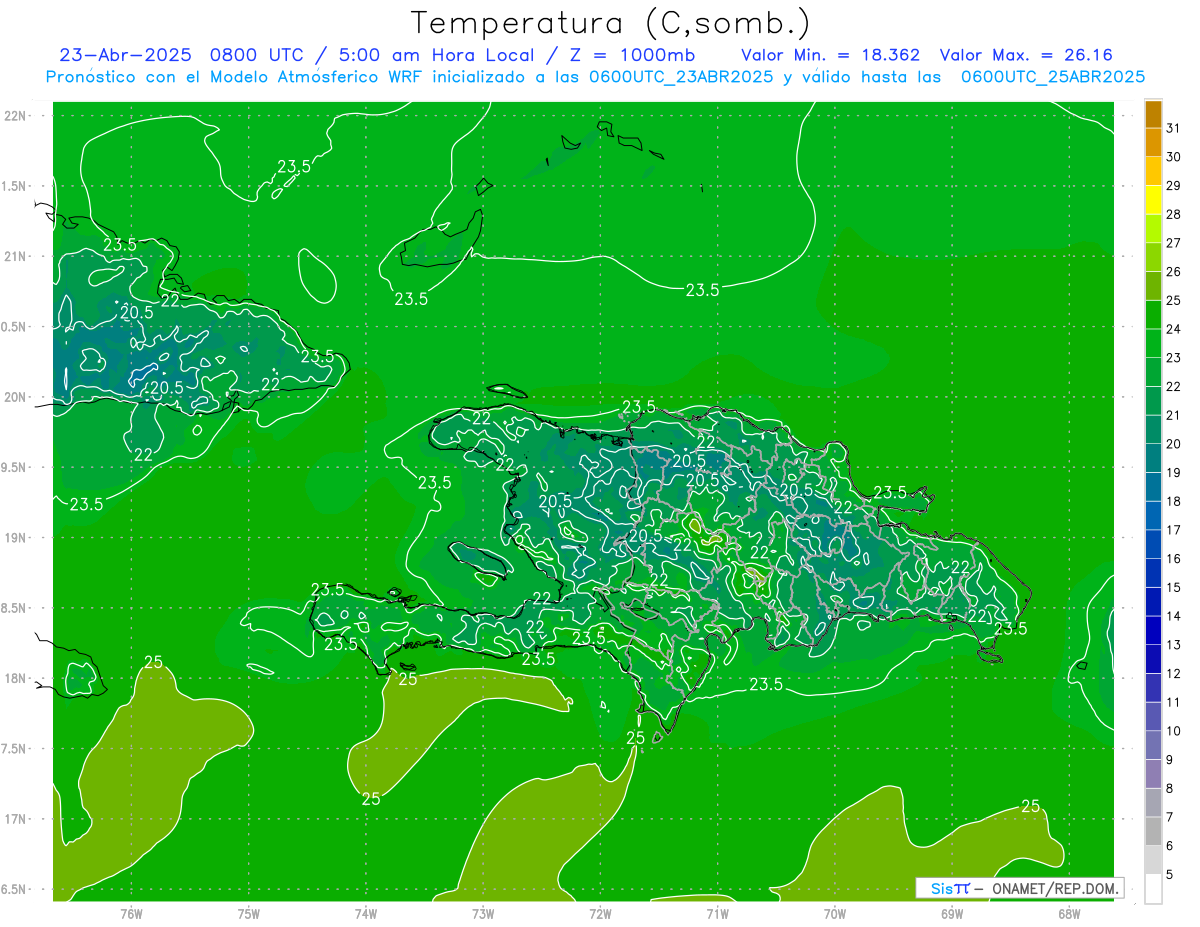Click the "26" color bar label
1200x927 pixels.
(1174, 272)
